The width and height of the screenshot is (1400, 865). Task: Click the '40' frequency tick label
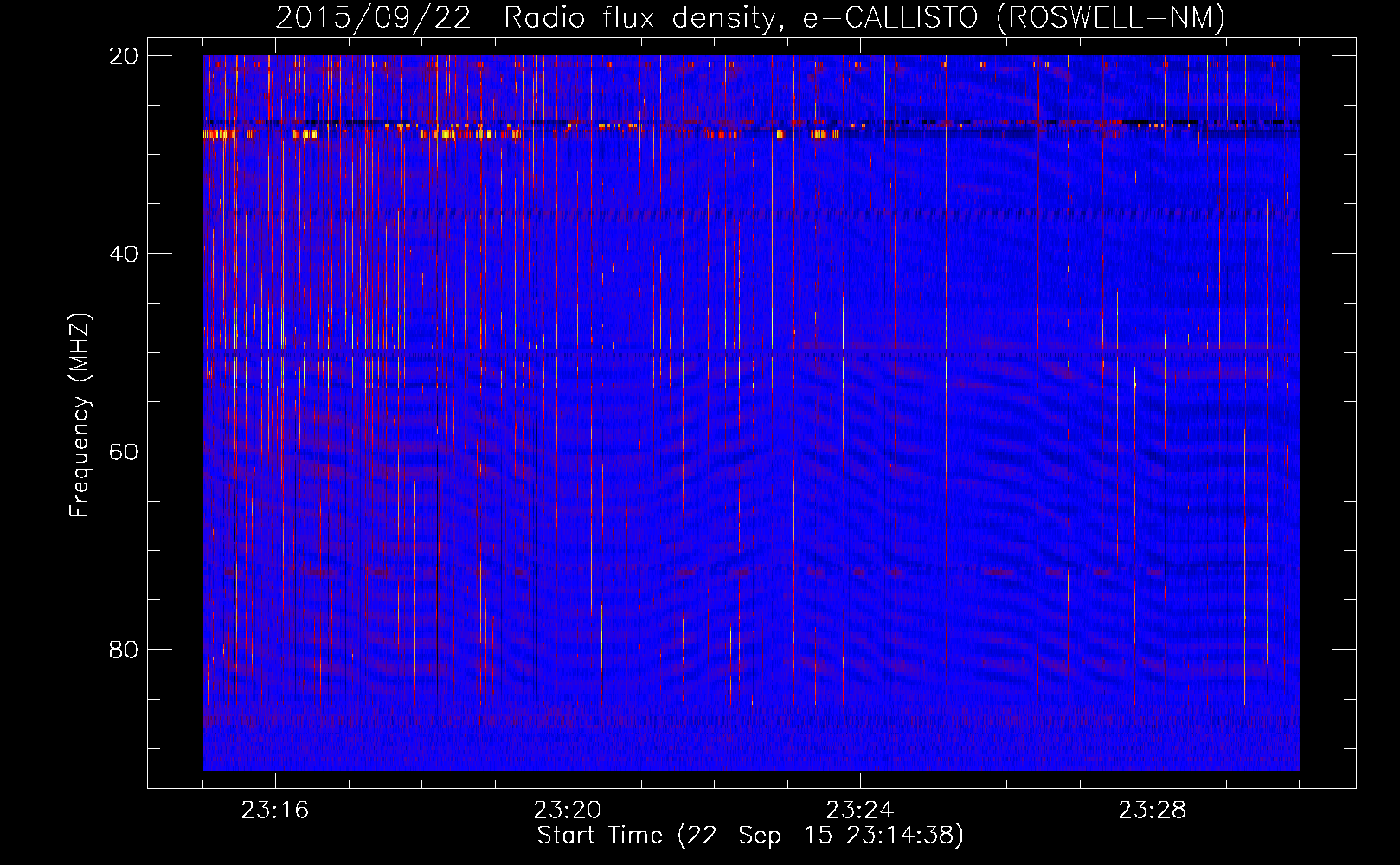(x=123, y=254)
